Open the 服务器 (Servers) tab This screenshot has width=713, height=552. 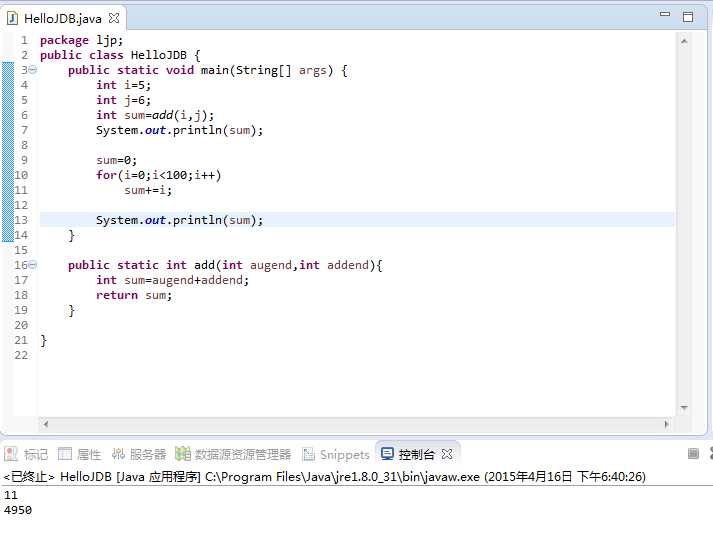(139, 454)
